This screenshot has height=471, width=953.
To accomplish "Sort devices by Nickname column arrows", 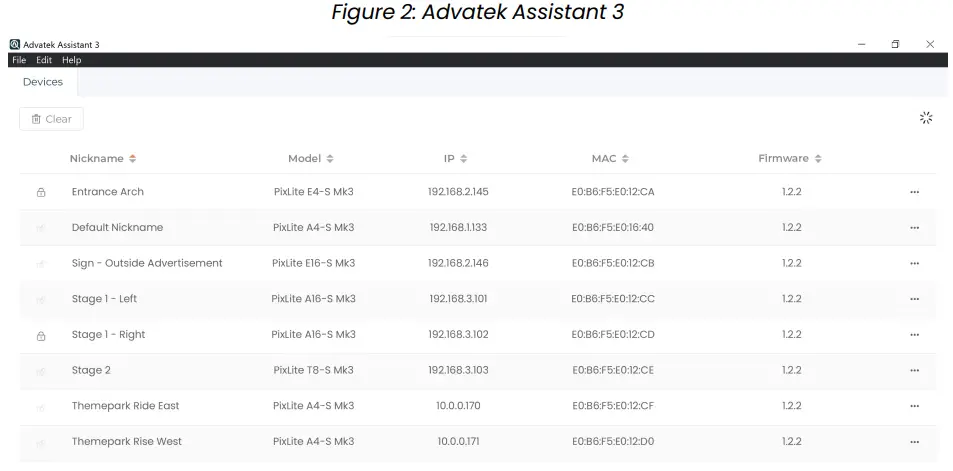I will [x=133, y=159].
